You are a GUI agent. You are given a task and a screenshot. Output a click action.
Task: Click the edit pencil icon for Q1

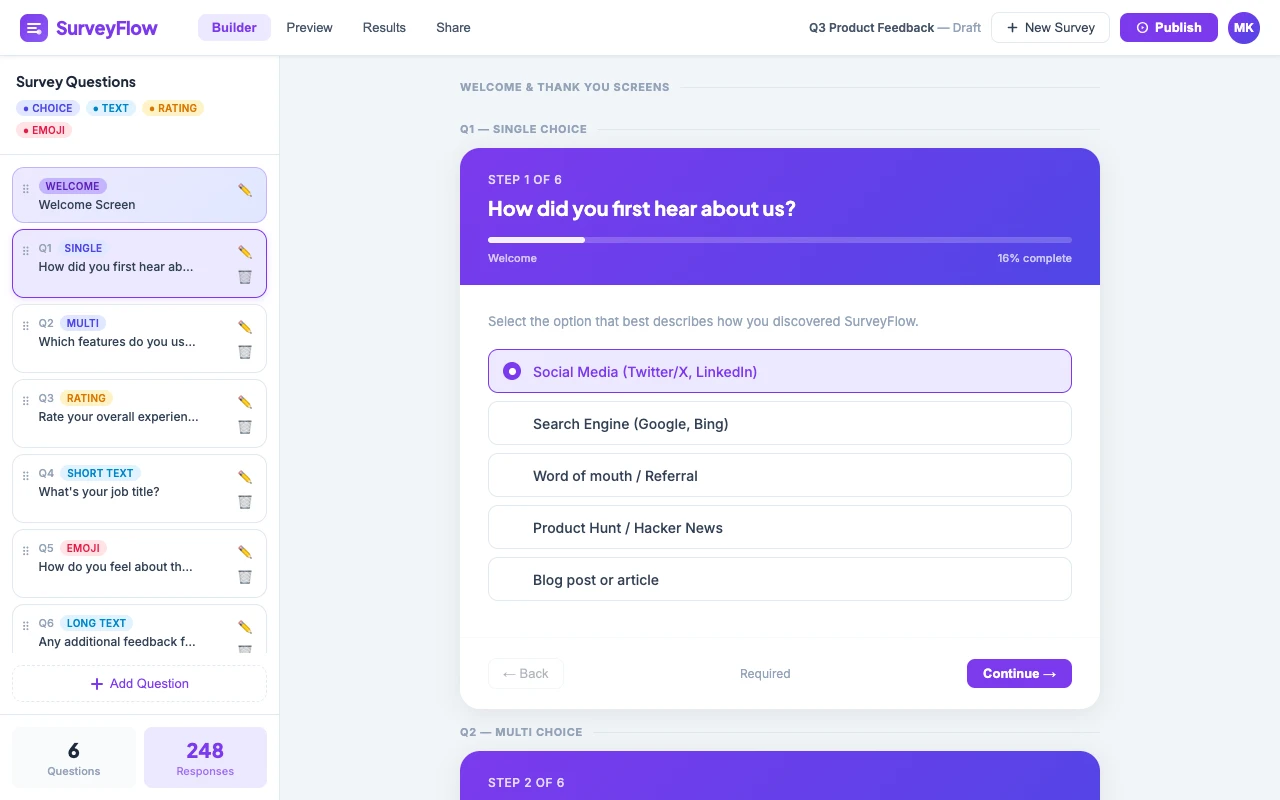click(245, 252)
